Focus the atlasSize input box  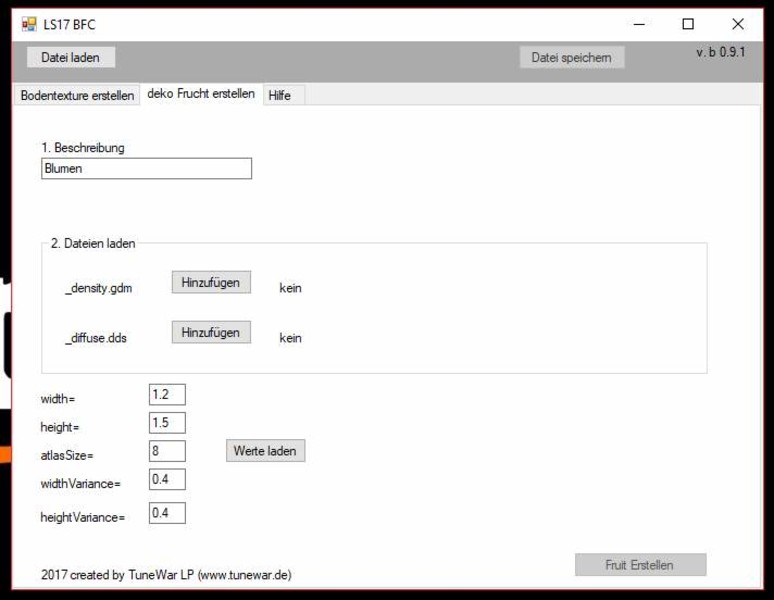(167, 451)
